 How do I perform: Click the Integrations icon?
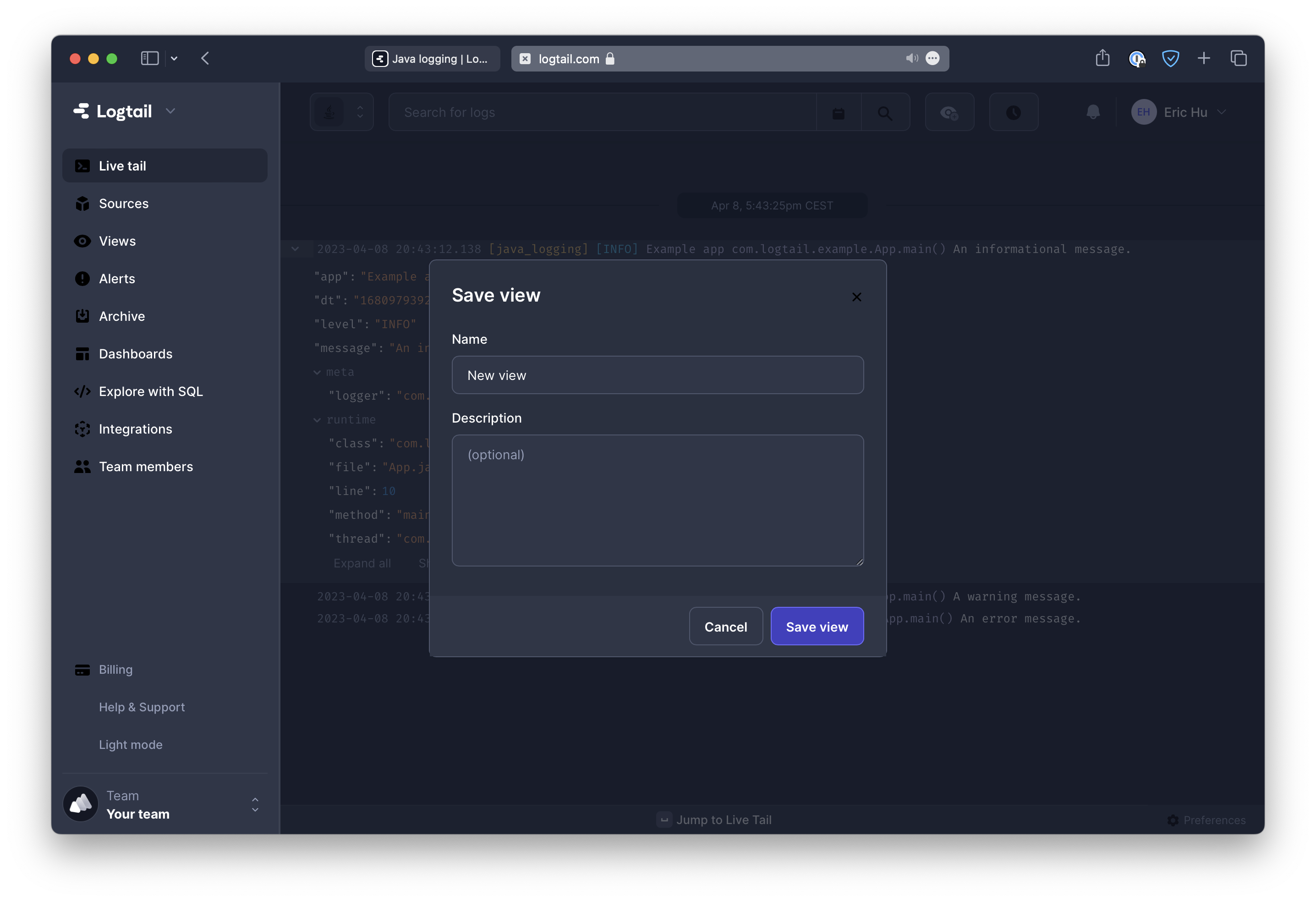tap(82, 429)
